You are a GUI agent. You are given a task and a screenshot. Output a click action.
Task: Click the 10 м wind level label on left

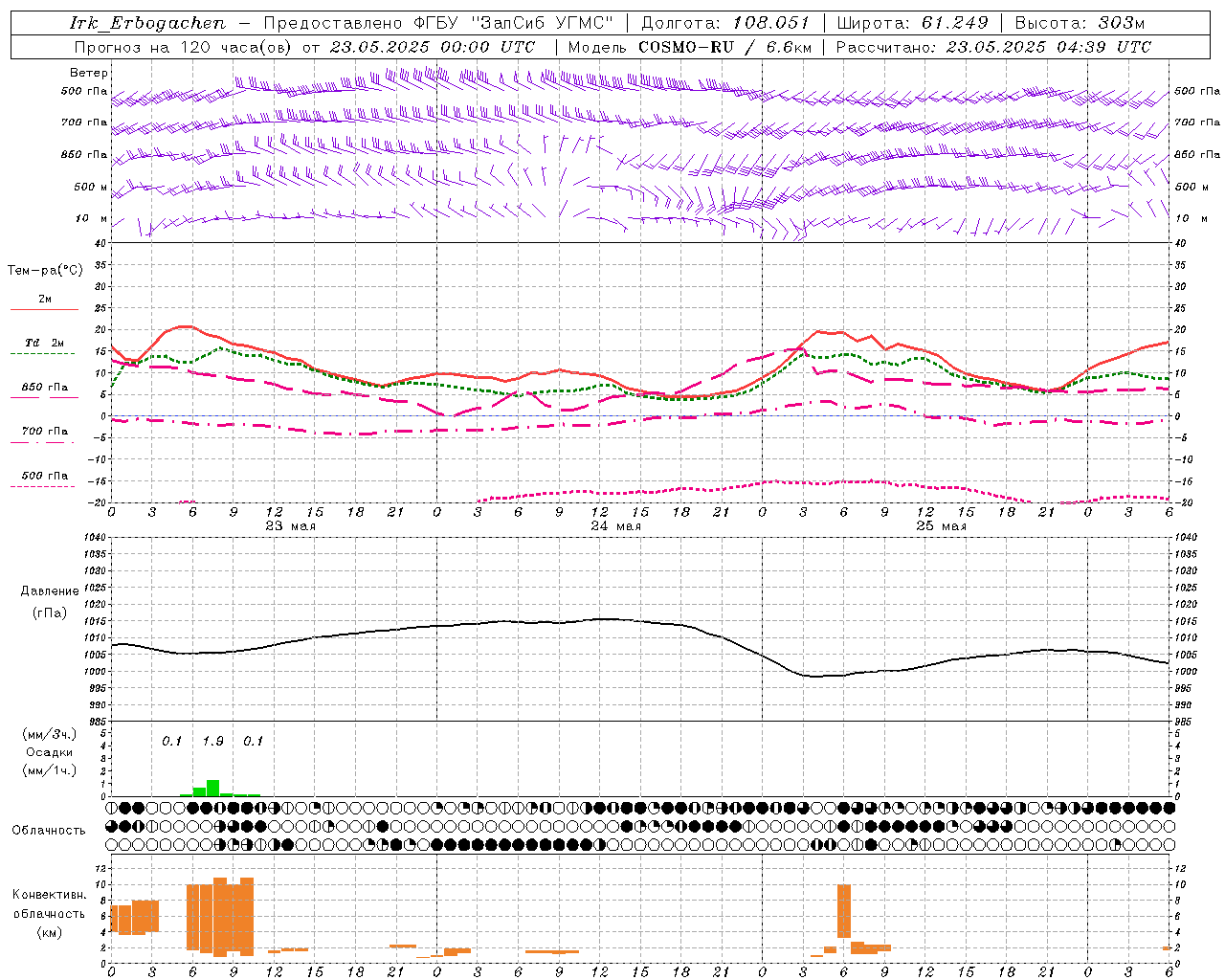click(92, 218)
